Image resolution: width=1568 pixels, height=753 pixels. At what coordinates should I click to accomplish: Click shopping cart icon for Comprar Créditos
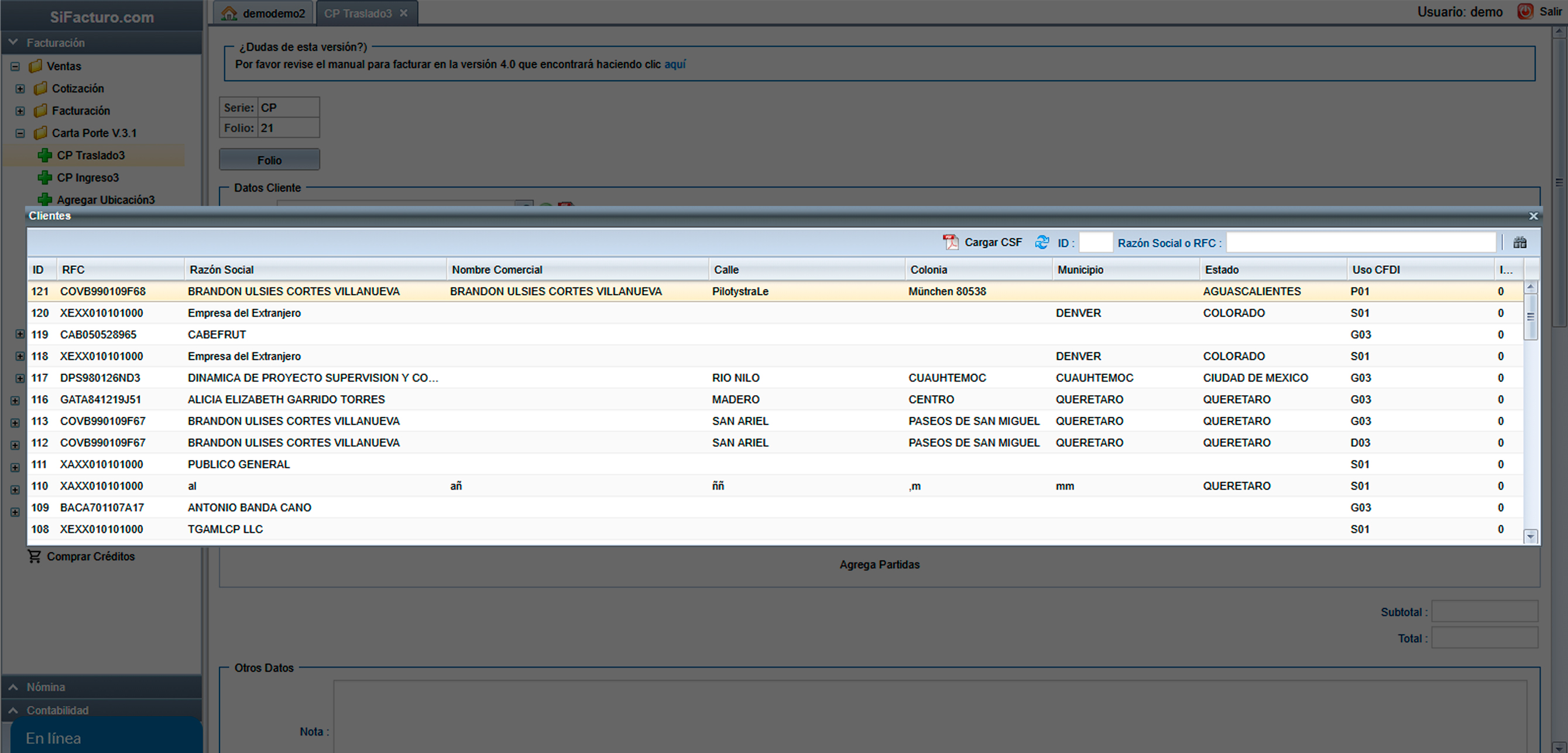click(x=34, y=556)
